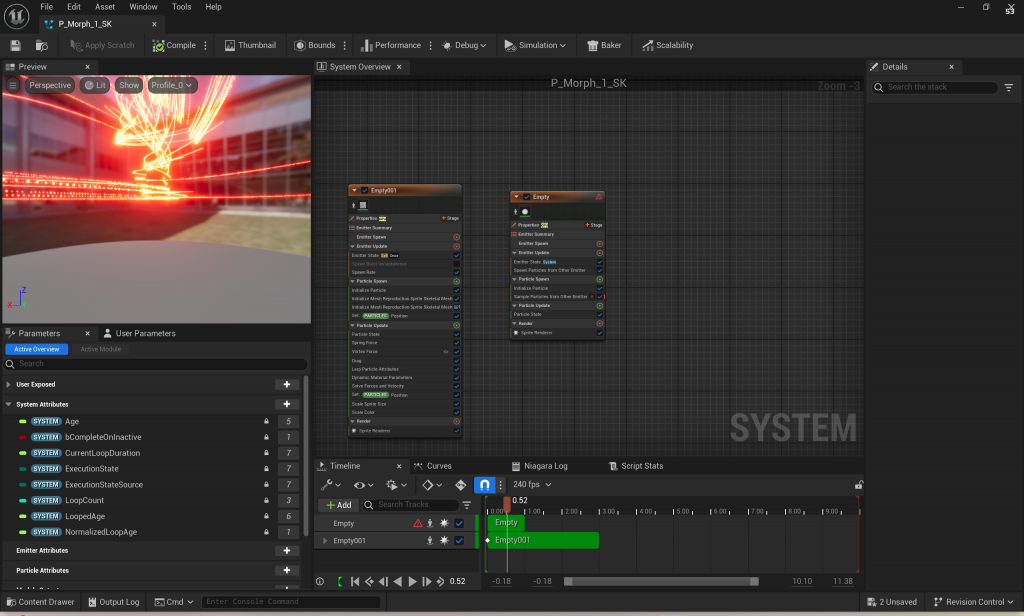Click the Unreal Engine logo icon
The height and width of the screenshot is (616, 1024).
16,16
